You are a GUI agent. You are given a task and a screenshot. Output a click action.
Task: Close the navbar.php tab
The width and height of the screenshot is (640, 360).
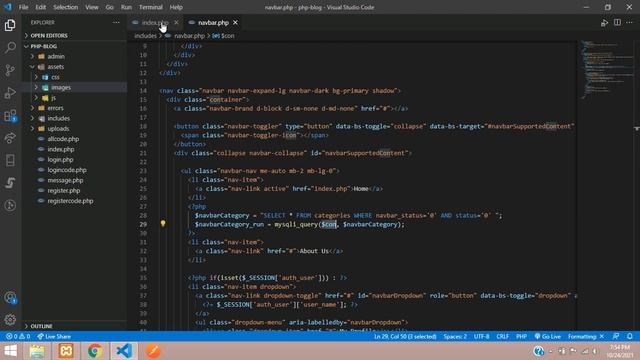[x=236, y=22]
